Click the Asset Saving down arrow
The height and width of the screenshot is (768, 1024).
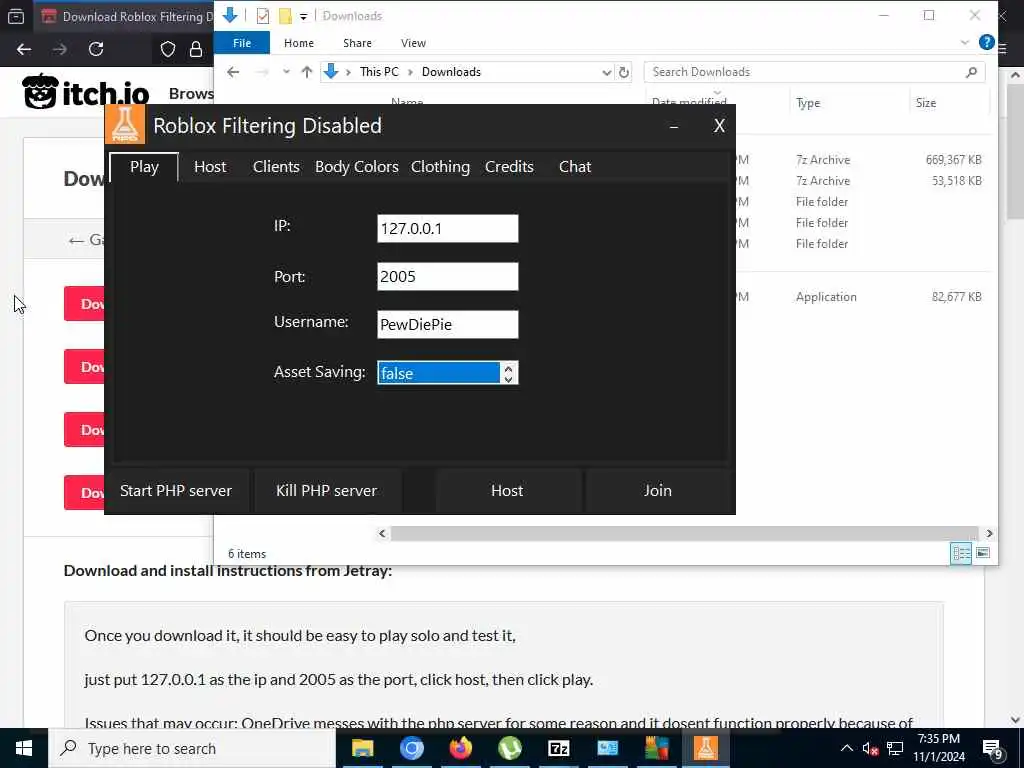[x=509, y=379]
